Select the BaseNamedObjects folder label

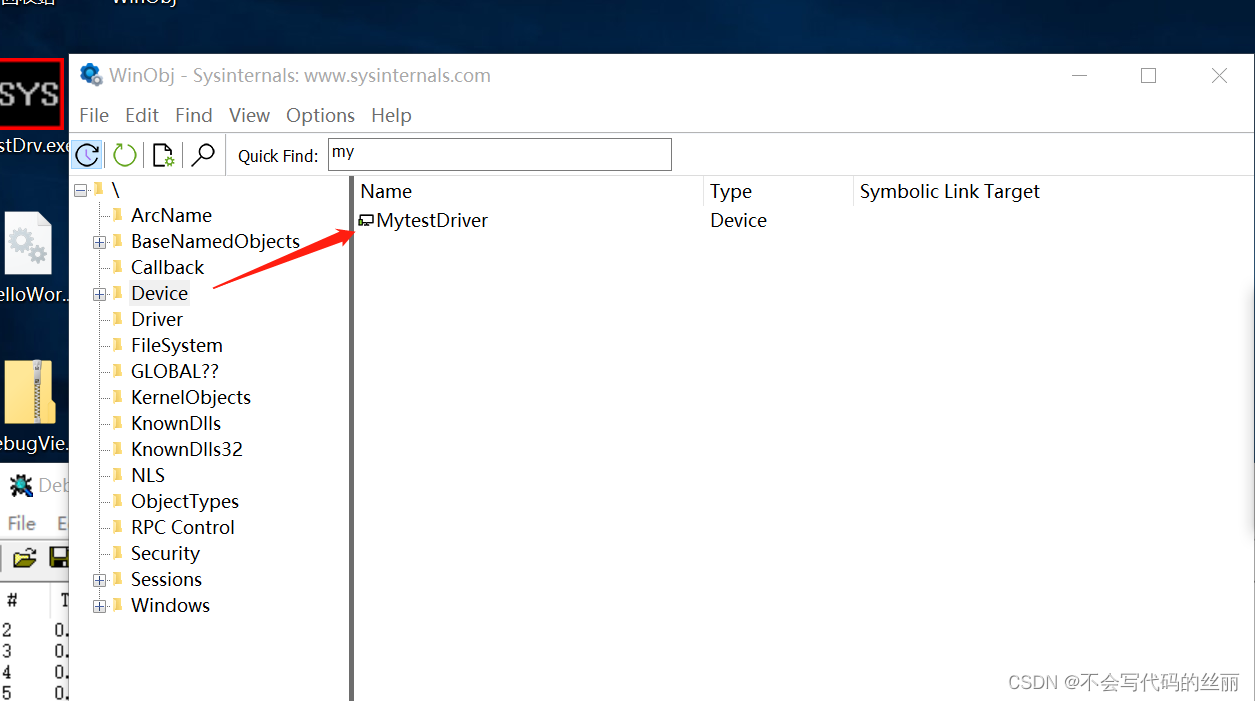pos(215,241)
